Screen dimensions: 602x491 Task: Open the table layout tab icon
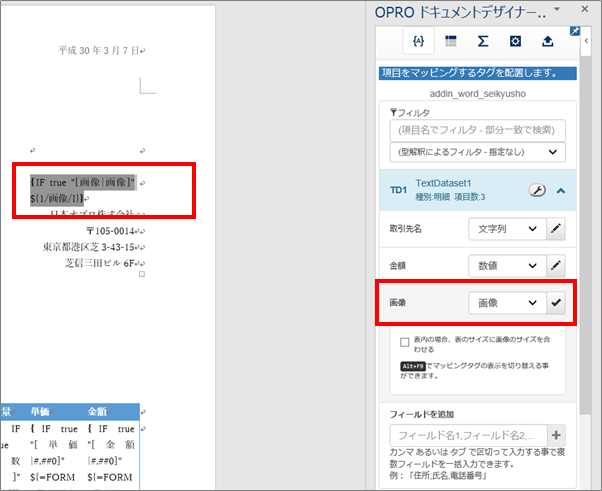(x=451, y=41)
